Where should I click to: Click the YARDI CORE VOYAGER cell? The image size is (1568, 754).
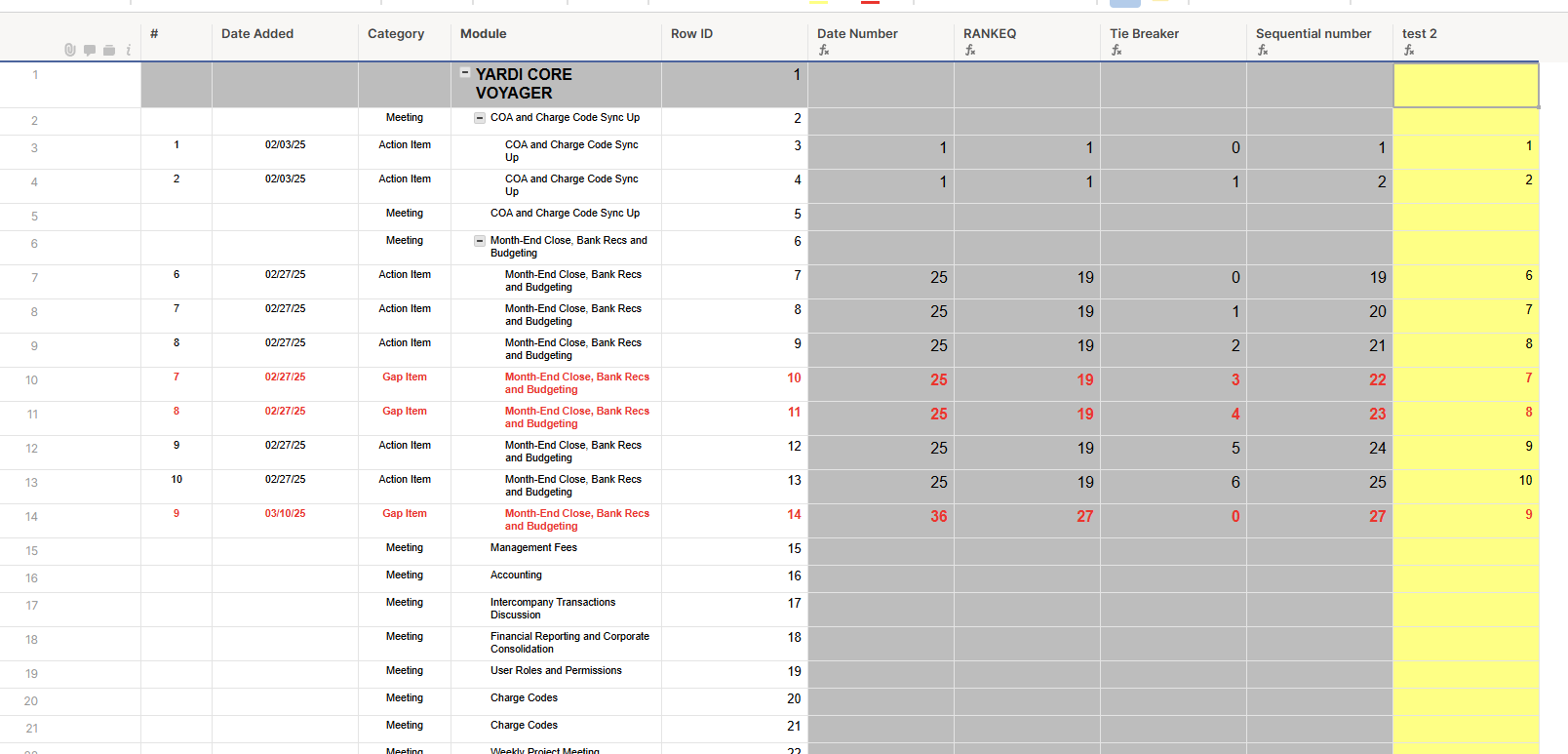(x=556, y=84)
